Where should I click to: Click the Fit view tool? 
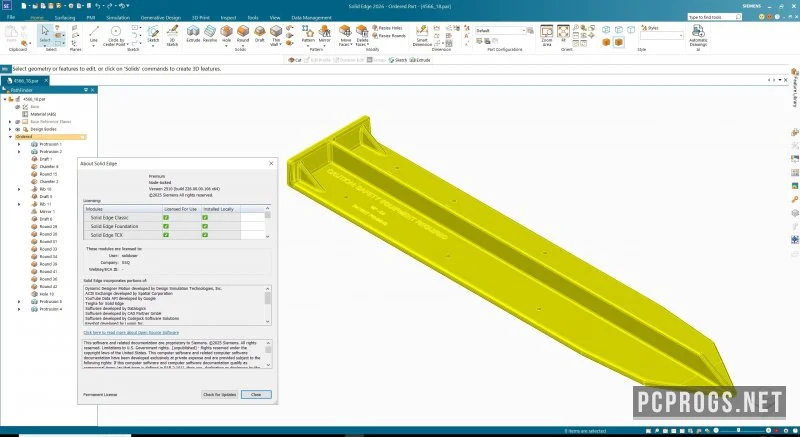pyautogui.click(x=563, y=33)
